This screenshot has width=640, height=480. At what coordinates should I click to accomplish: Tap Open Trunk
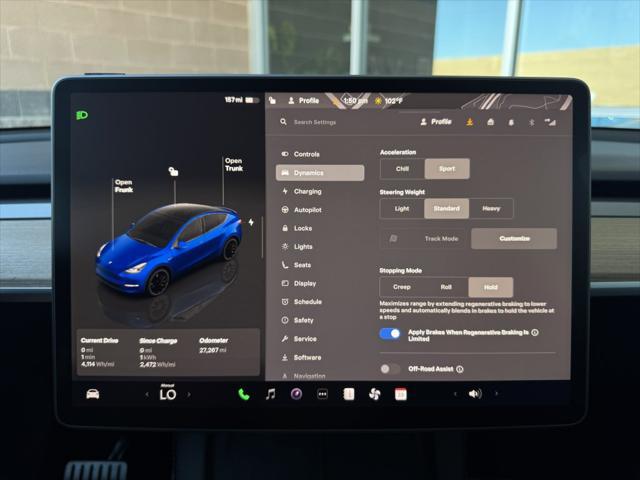pos(234,164)
